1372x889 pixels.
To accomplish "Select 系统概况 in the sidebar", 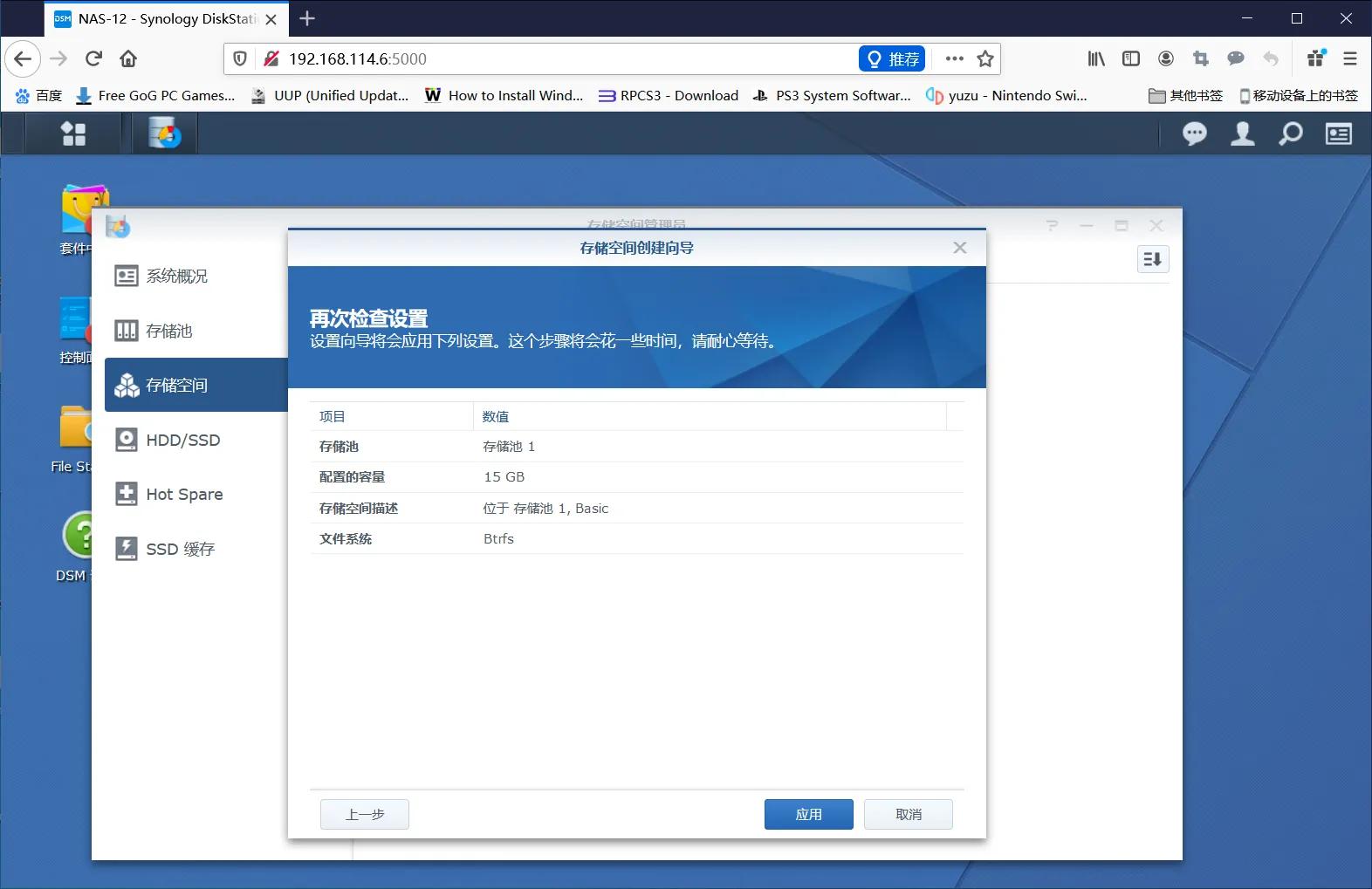I will coord(196,276).
